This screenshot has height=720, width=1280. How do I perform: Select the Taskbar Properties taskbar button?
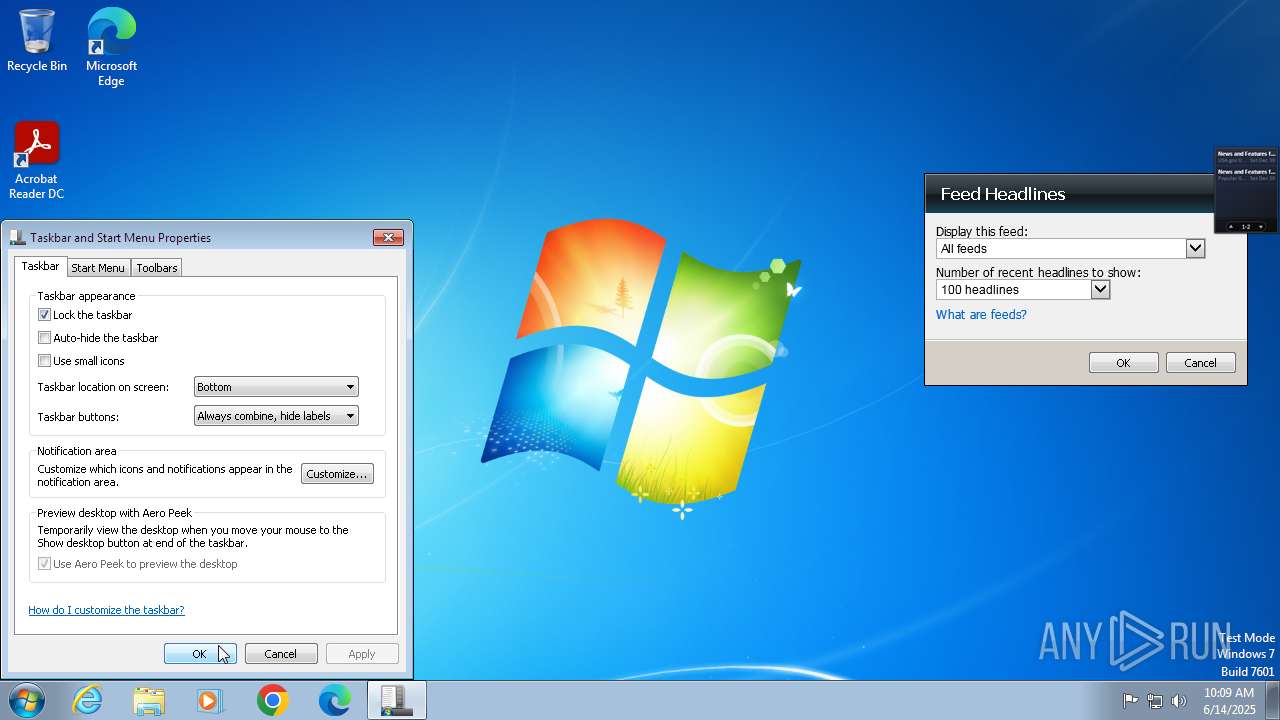coord(396,700)
